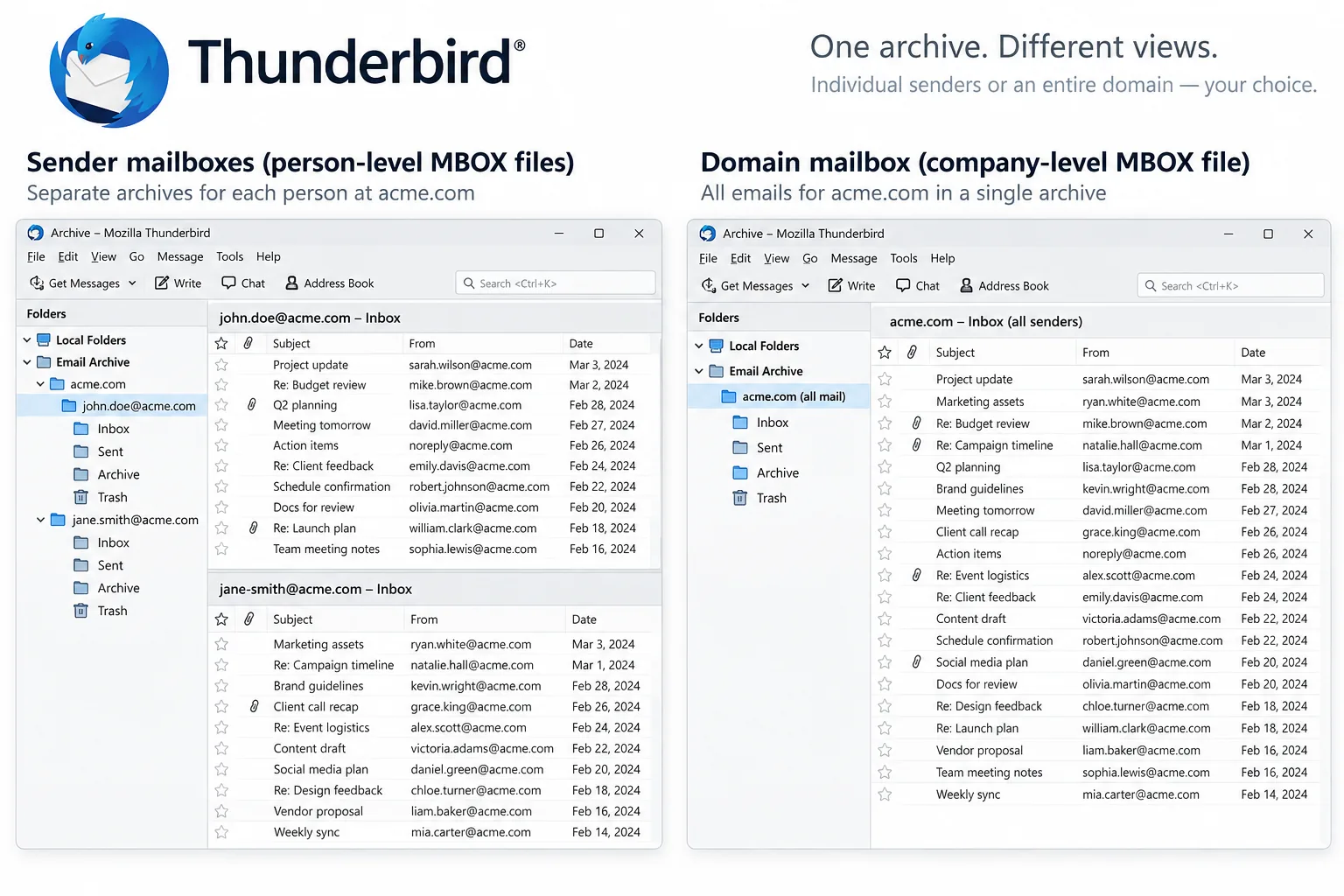Screen dimensions: 1344x896
Task: Collapse Email Archive in left window folder tree
Action: (27, 362)
